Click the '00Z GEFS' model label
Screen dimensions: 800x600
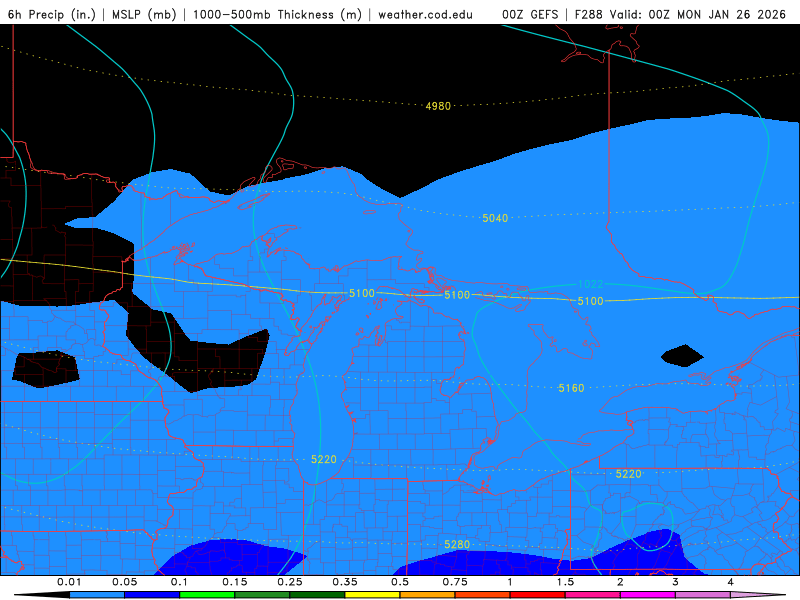[530, 14]
